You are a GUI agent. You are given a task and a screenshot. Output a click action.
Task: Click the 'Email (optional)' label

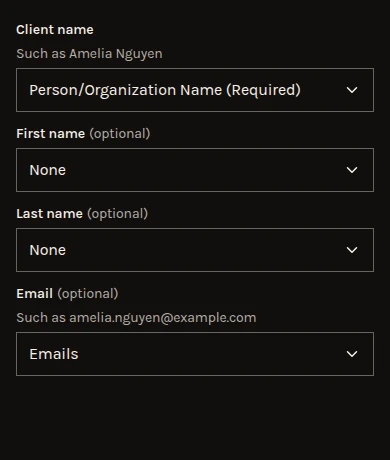point(67,294)
